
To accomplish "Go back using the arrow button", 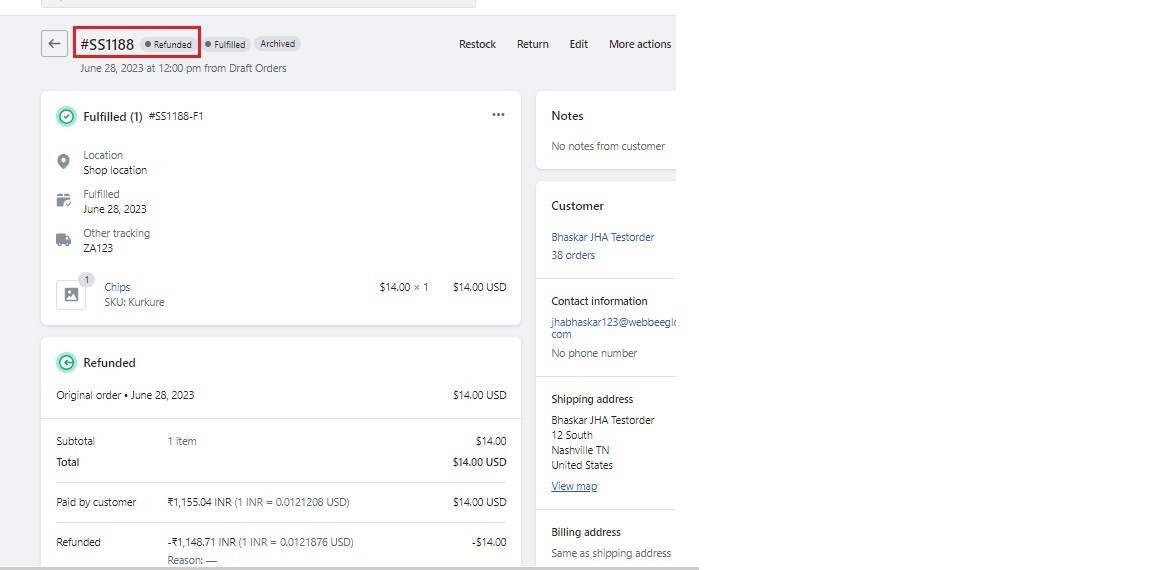I will pyautogui.click(x=54, y=44).
